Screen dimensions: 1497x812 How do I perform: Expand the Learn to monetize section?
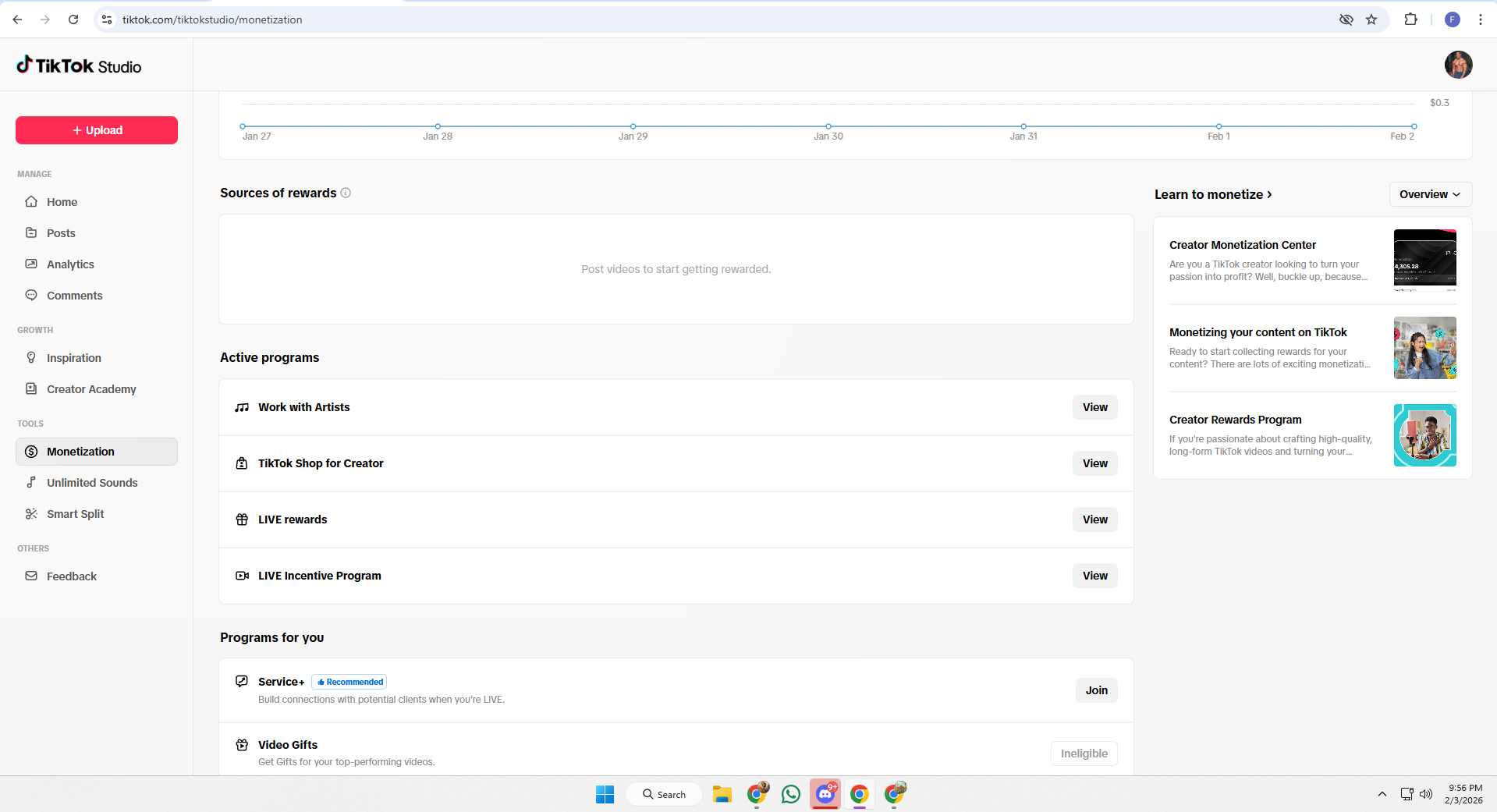click(1213, 194)
